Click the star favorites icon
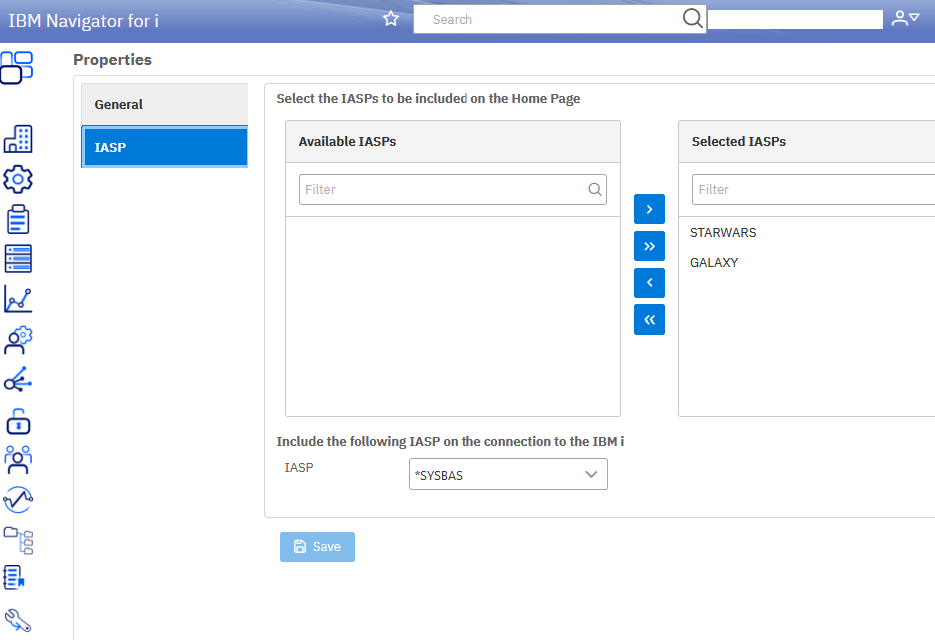This screenshot has width=935, height=640. coord(391,19)
